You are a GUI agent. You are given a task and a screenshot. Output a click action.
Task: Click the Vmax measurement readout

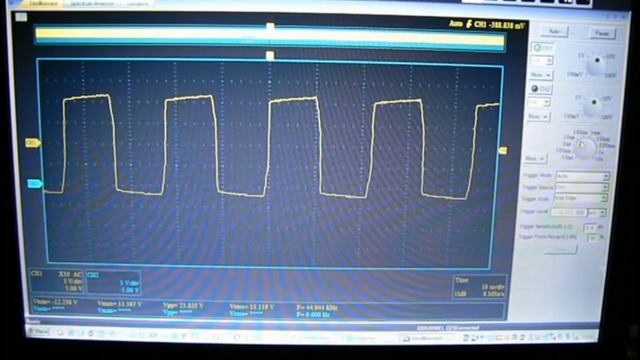click(120, 304)
